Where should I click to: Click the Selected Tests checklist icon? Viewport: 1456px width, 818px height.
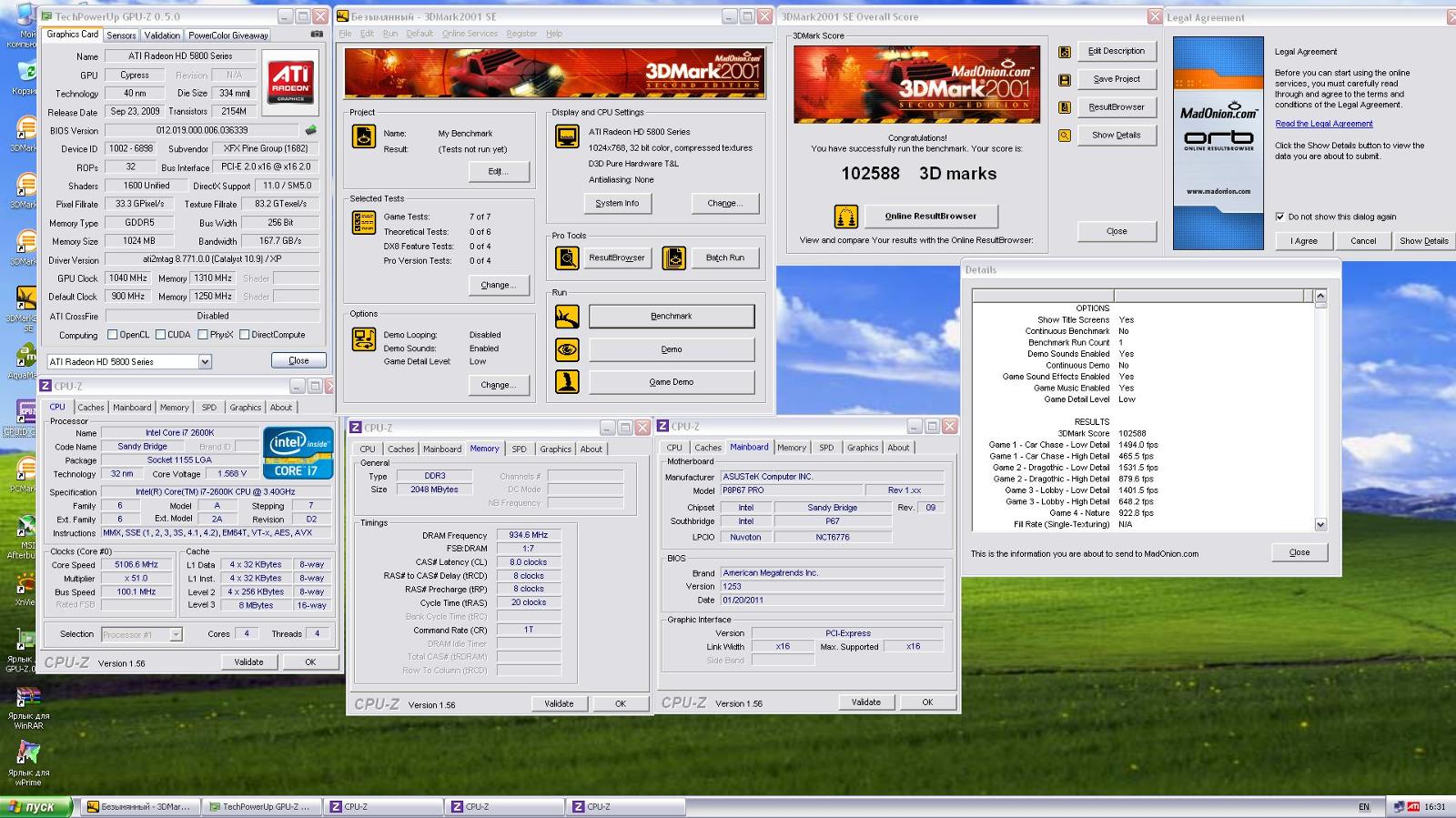pyautogui.click(x=364, y=223)
